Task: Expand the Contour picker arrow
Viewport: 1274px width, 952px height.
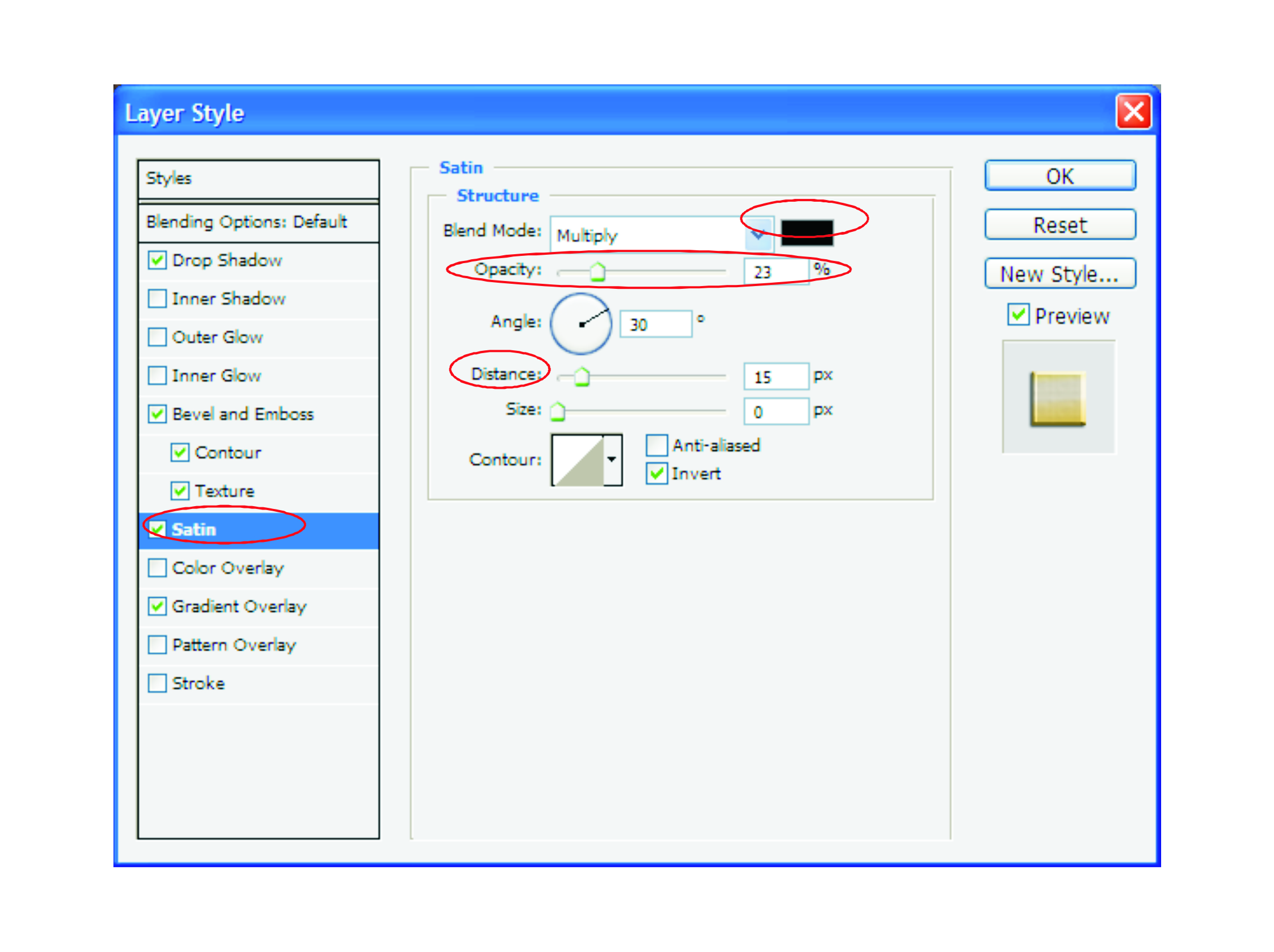Action: 612,460
